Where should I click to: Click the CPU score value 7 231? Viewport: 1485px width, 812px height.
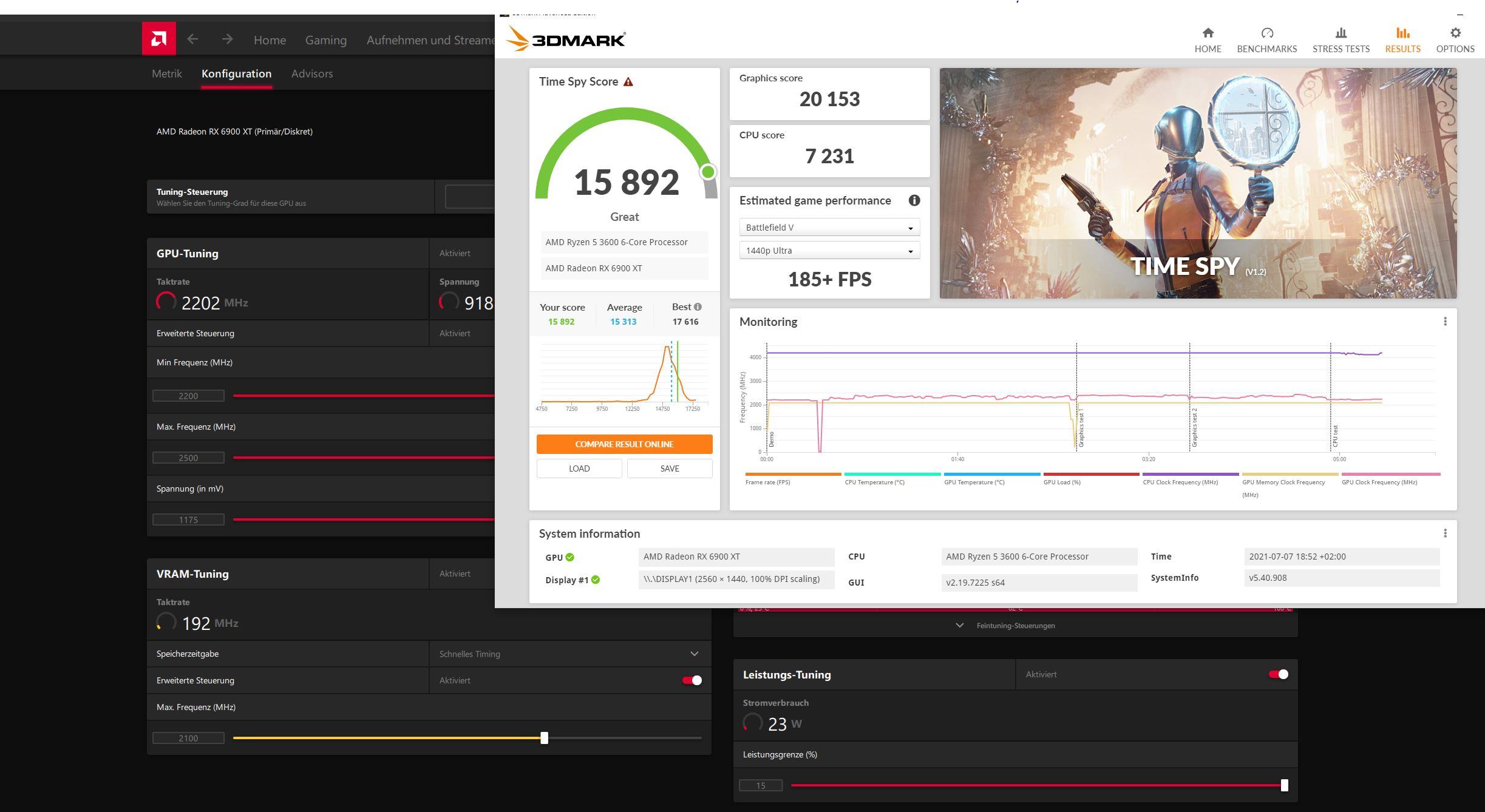[x=829, y=156]
